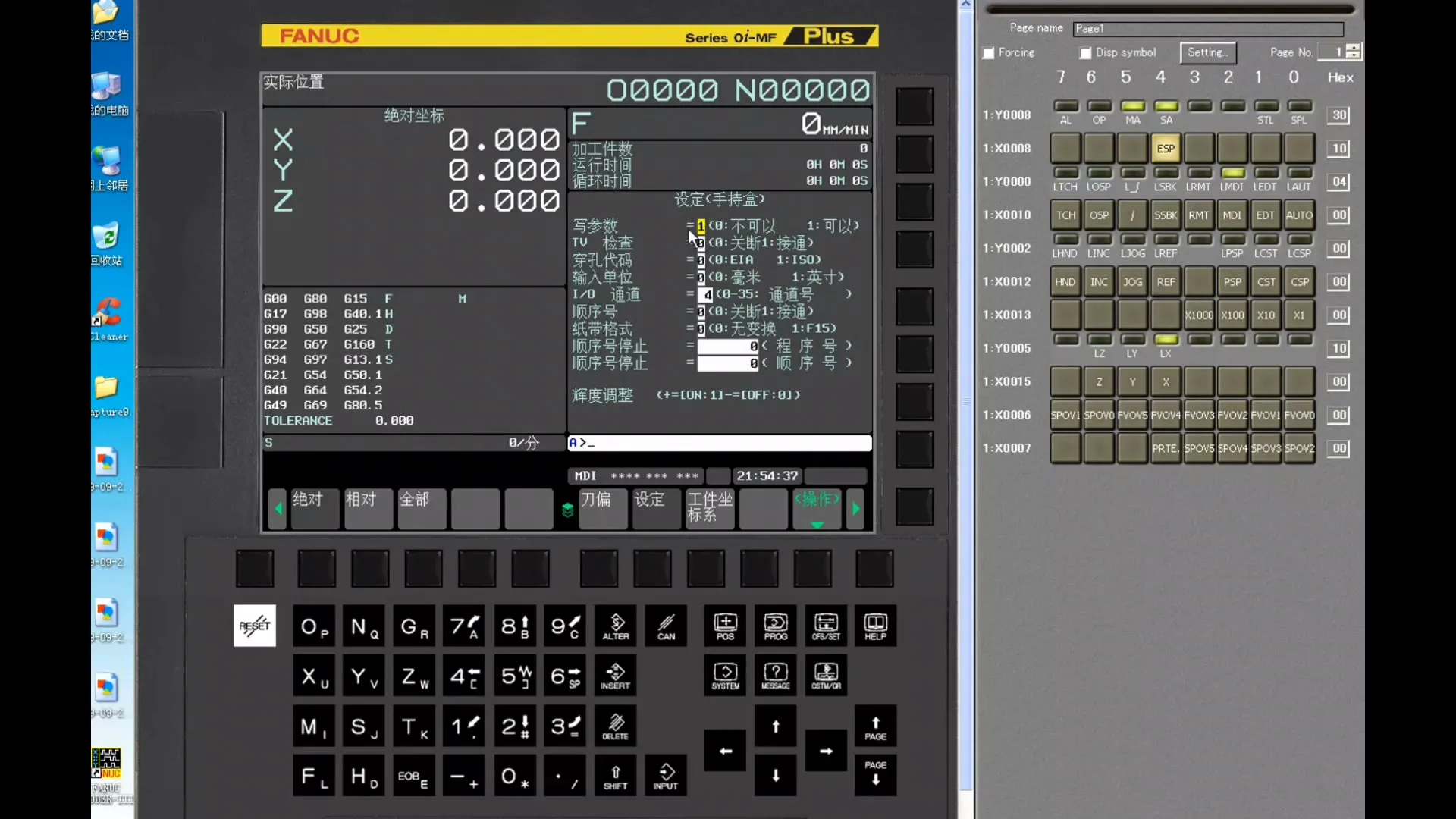Tick the Disp symbol checkbox

(x=1086, y=53)
